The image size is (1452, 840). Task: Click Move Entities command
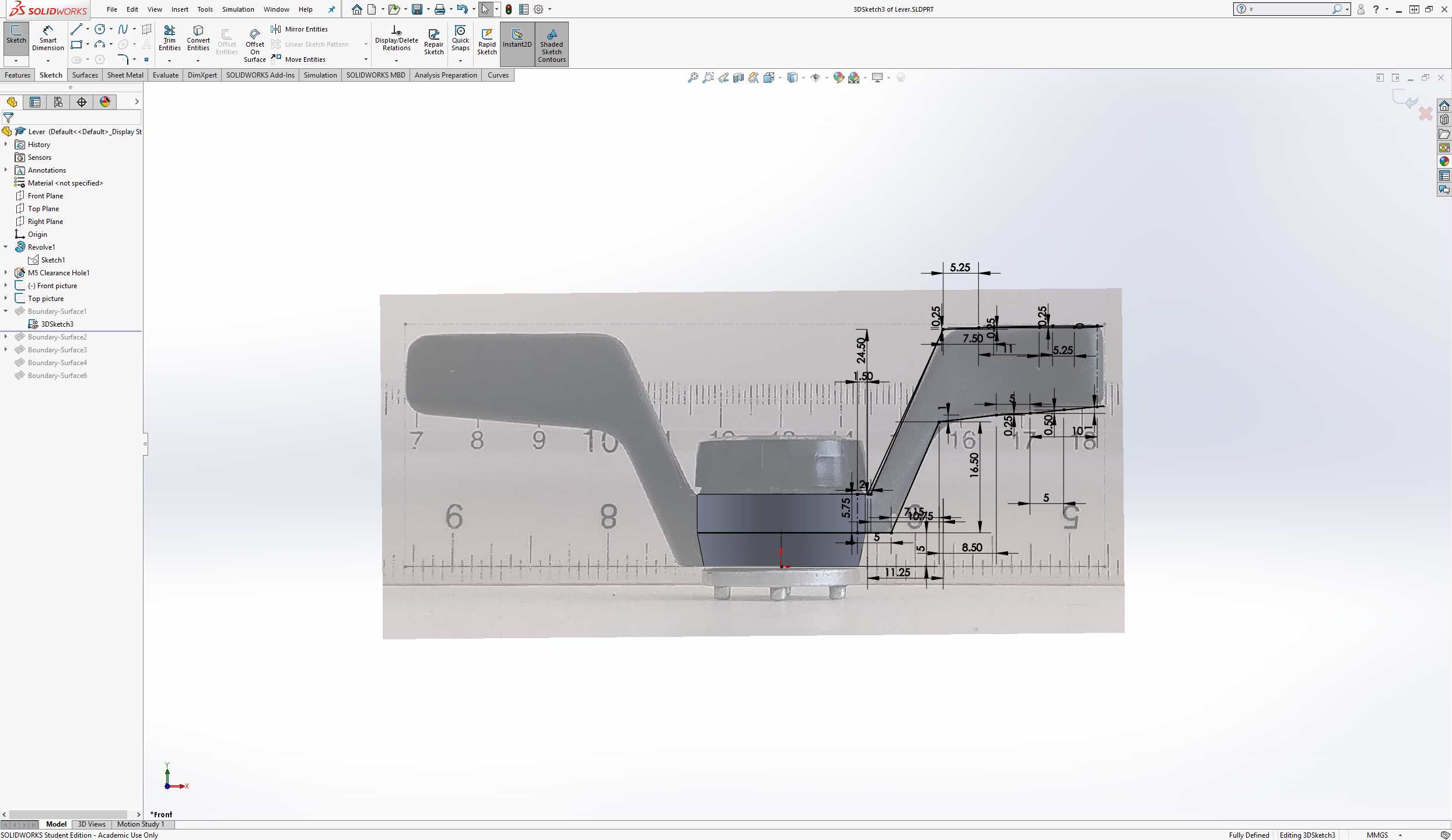299,60
